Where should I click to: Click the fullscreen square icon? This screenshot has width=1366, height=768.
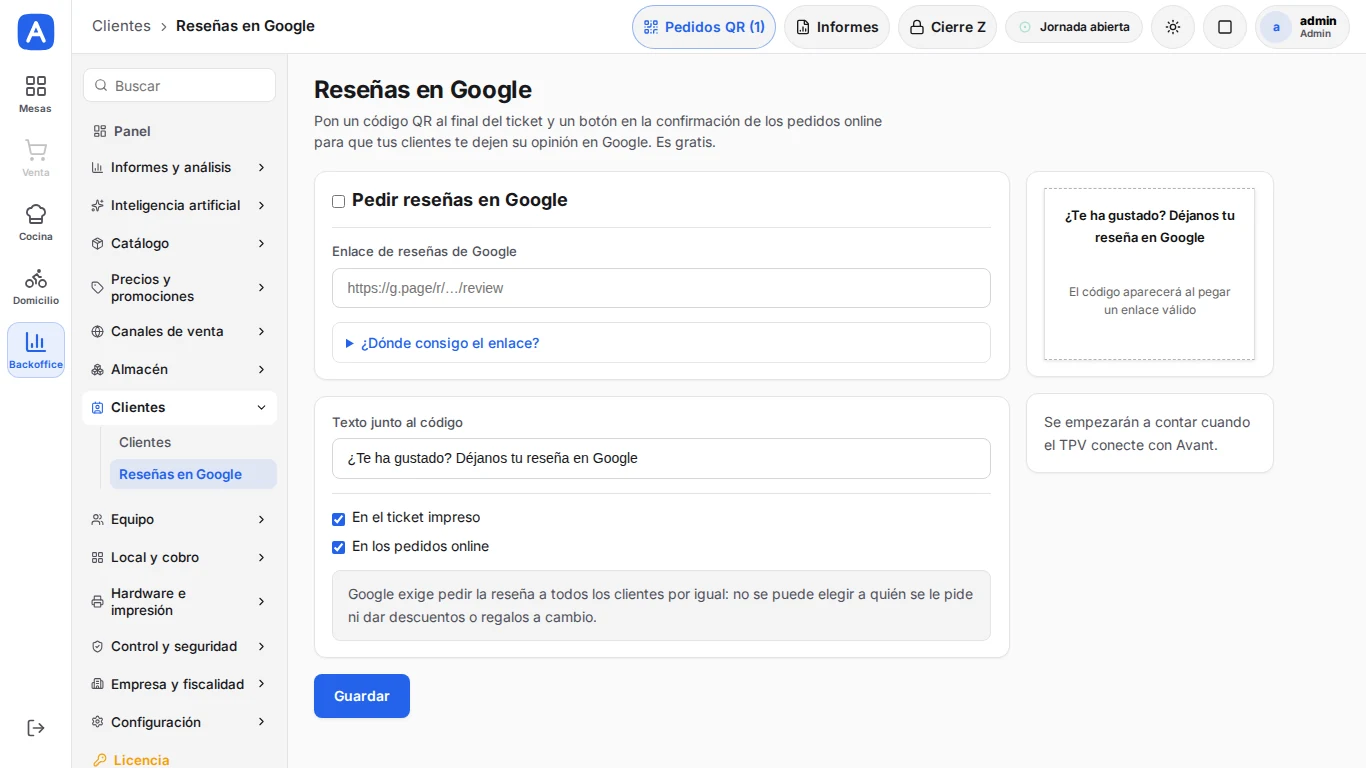pyautogui.click(x=1225, y=27)
